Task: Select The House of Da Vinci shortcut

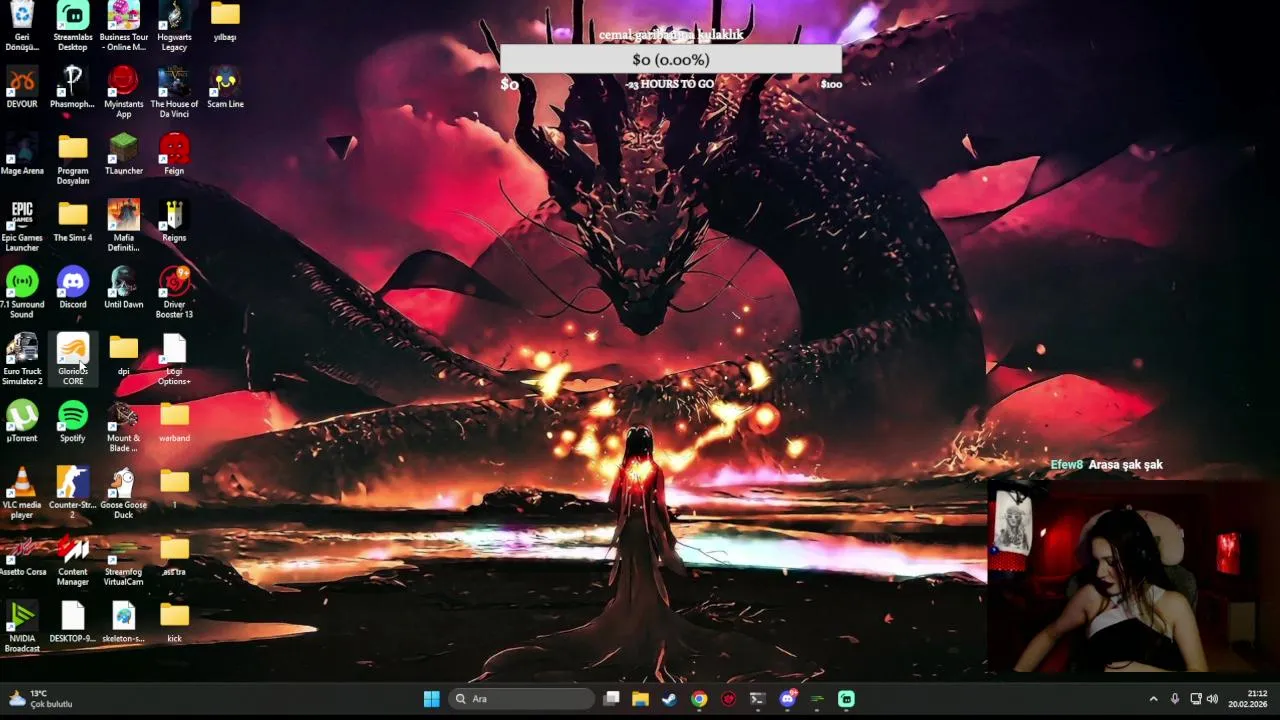Action: pos(174,92)
